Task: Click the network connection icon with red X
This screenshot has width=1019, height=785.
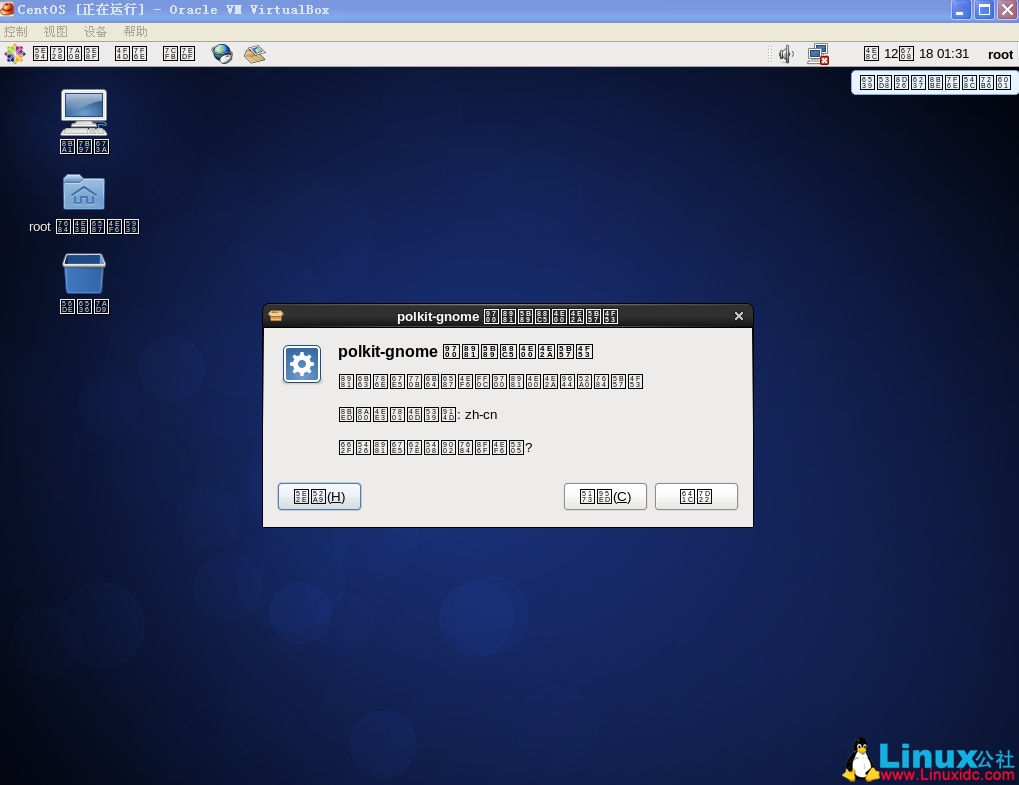Action: 819,54
